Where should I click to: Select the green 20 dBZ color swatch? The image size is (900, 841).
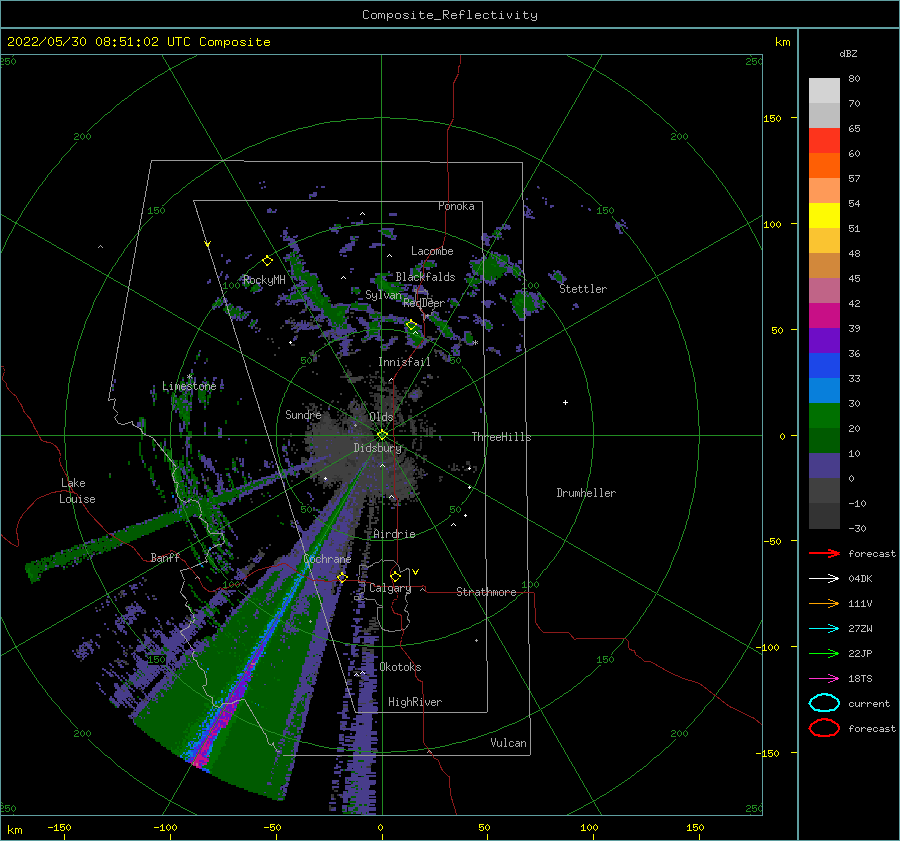[x=824, y=416]
